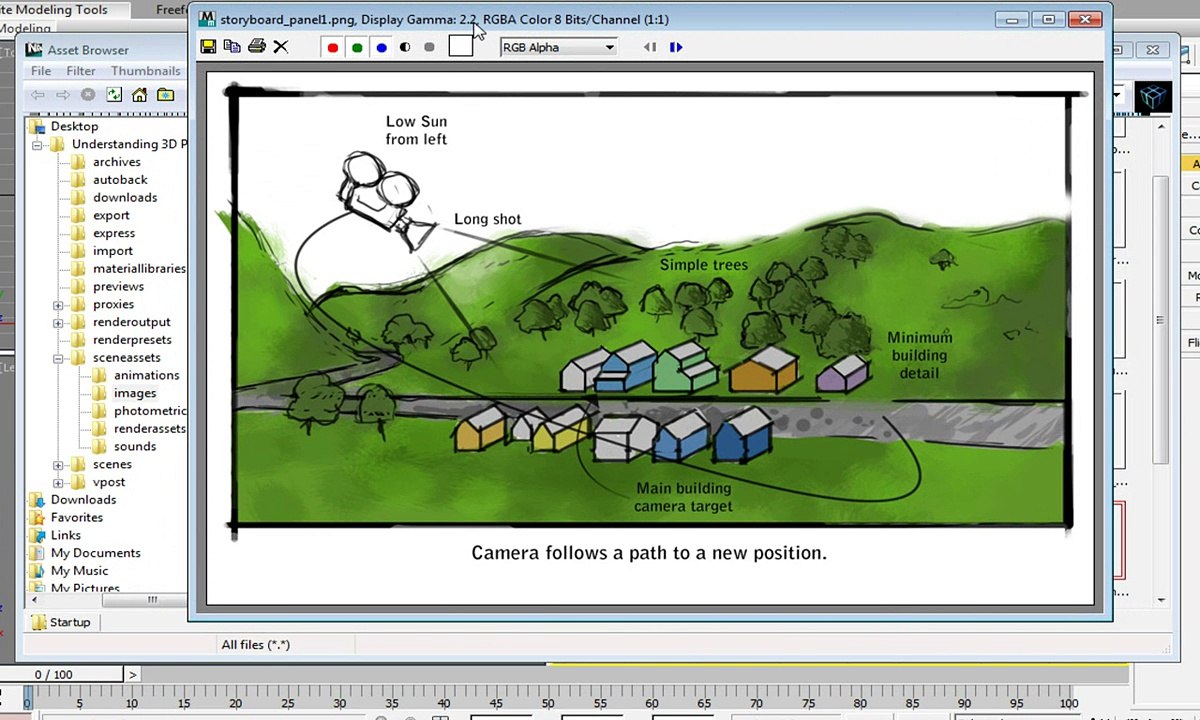This screenshot has height=720, width=1200.
Task: Toggle the monochrome display button
Action: (x=429, y=47)
